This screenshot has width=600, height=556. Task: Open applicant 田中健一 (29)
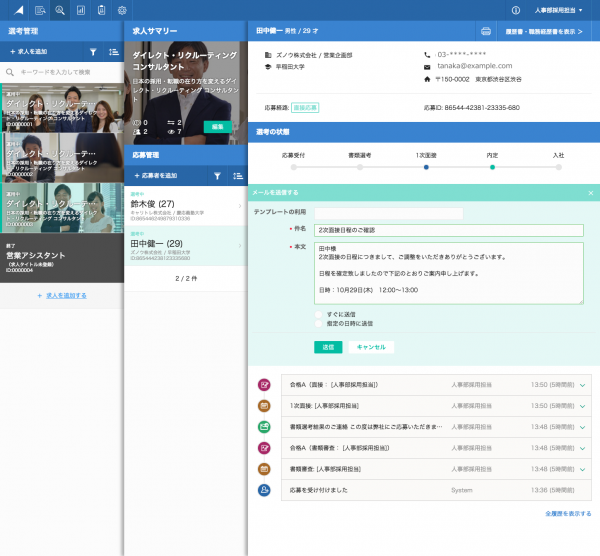coord(186,246)
